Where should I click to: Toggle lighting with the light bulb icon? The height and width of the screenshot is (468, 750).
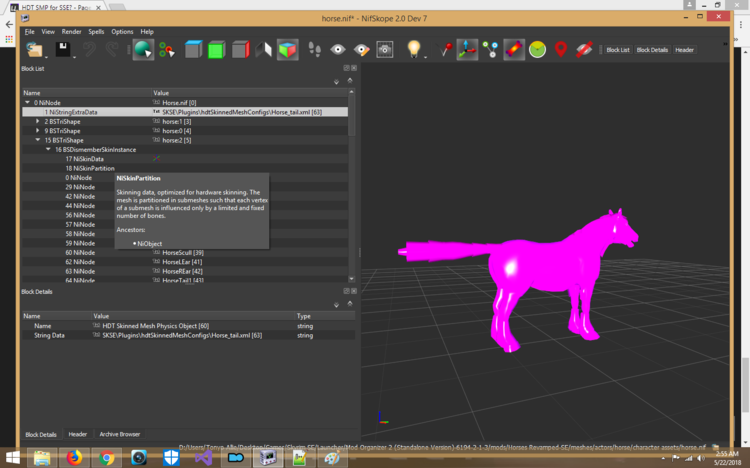pyautogui.click(x=413, y=49)
